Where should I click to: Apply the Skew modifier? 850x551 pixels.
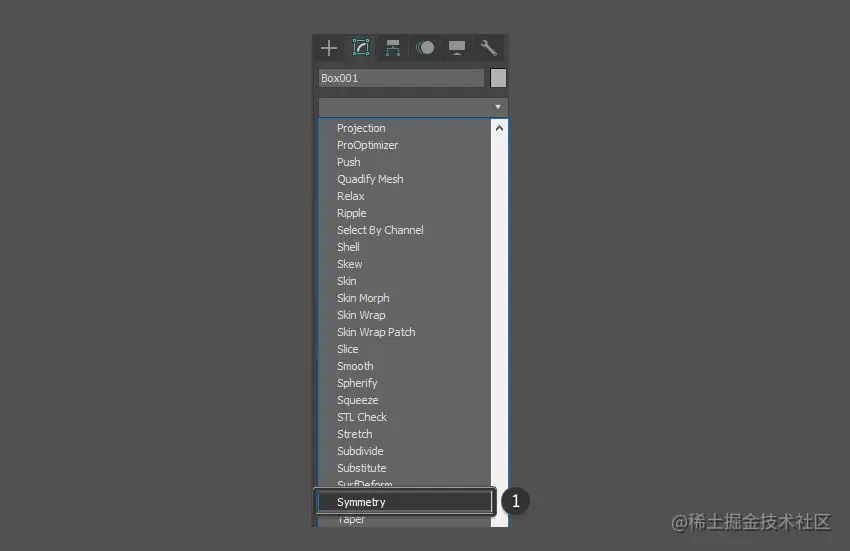[350, 264]
